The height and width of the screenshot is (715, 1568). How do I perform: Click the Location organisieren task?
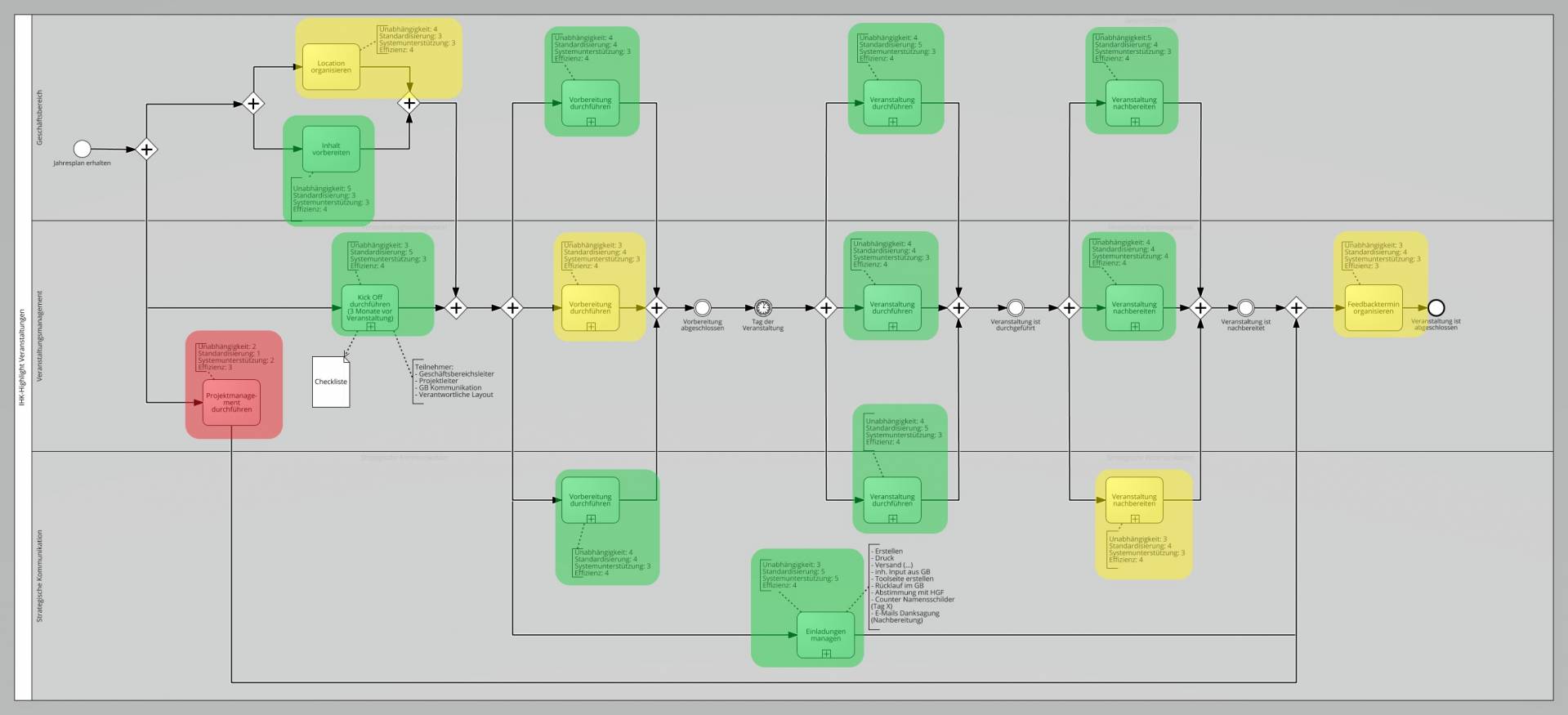pos(331,67)
